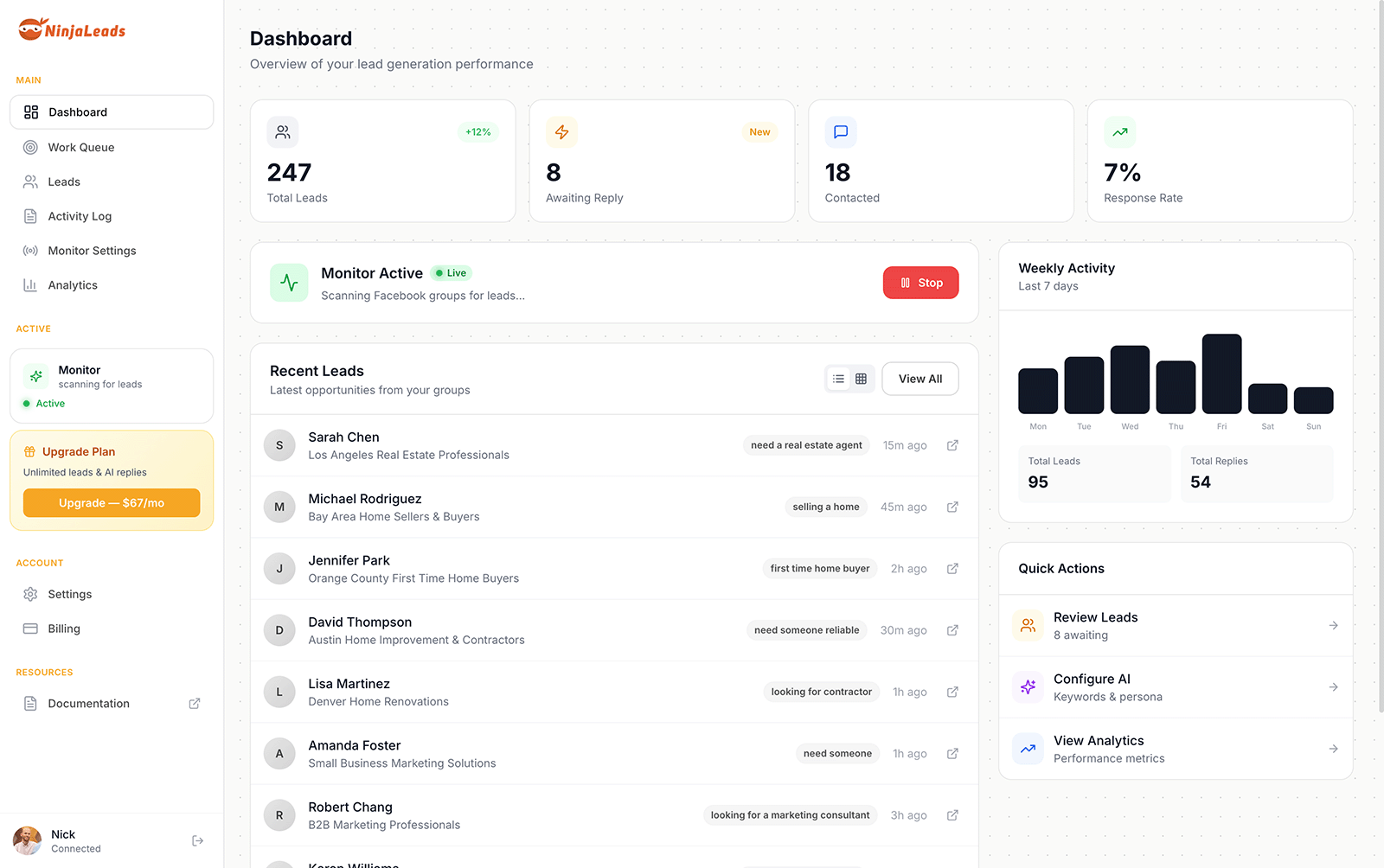Open Sarah Chen's lead via external link icon
Image resolution: width=1384 pixels, height=868 pixels.
coord(952,445)
